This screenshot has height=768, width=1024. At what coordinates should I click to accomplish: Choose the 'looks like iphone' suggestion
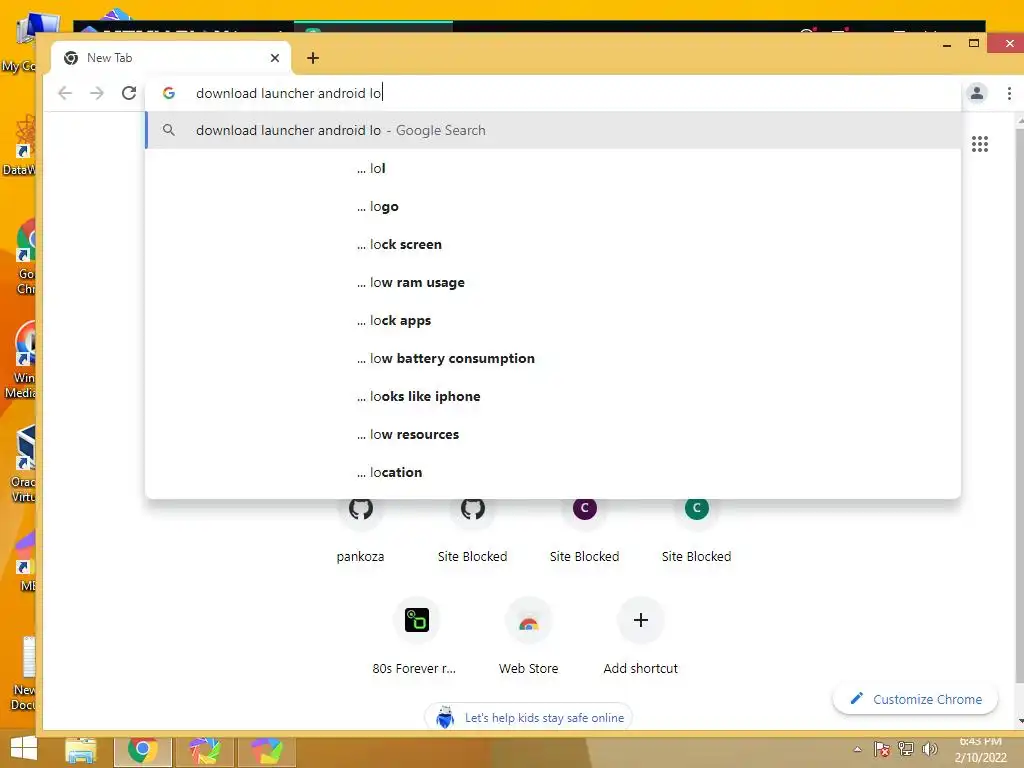(552, 396)
